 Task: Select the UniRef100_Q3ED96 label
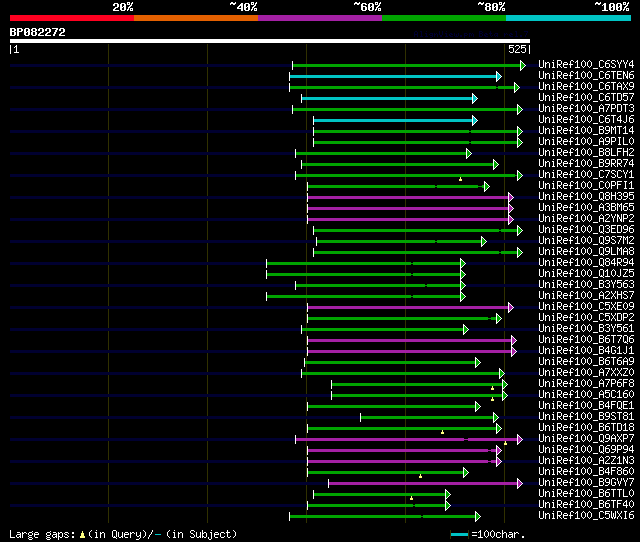tap(586, 230)
